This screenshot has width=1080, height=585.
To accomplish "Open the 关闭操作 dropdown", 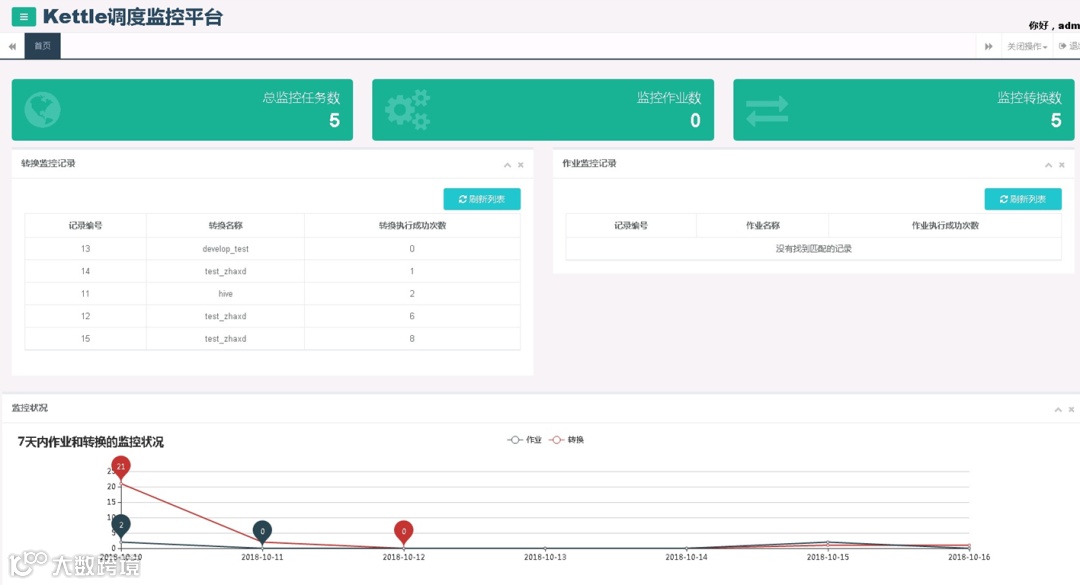I will 1027,46.
